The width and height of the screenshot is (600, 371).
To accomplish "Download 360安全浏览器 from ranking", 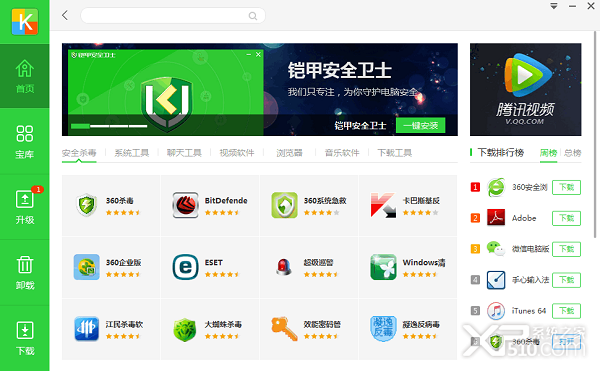I will (x=566, y=187).
